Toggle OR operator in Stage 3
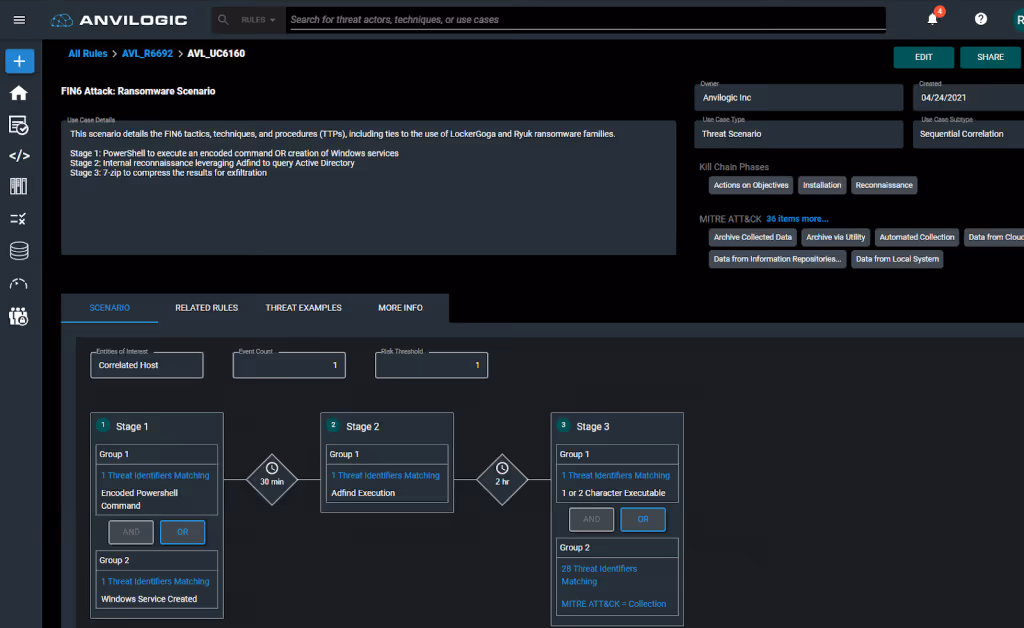 tap(643, 520)
